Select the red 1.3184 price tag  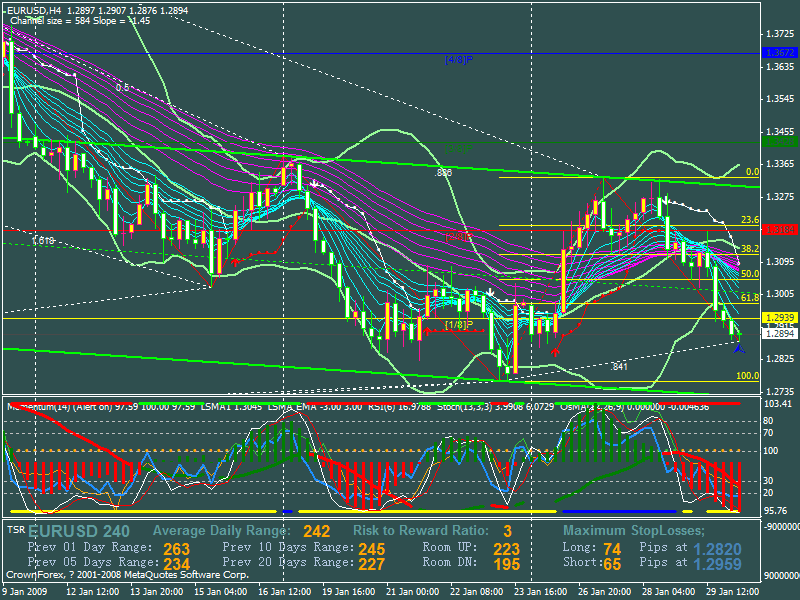(x=778, y=229)
